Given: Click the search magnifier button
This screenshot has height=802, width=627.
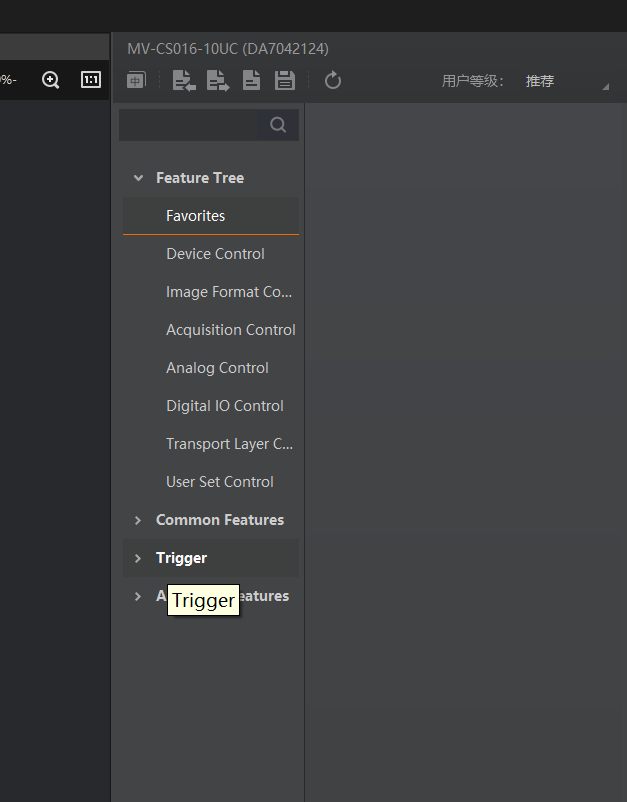Looking at the screenshot, I should [x=278, y=125].
